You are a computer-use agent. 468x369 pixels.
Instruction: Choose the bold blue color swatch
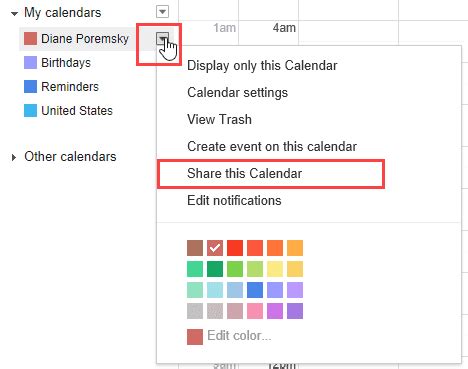pos(255,290)
